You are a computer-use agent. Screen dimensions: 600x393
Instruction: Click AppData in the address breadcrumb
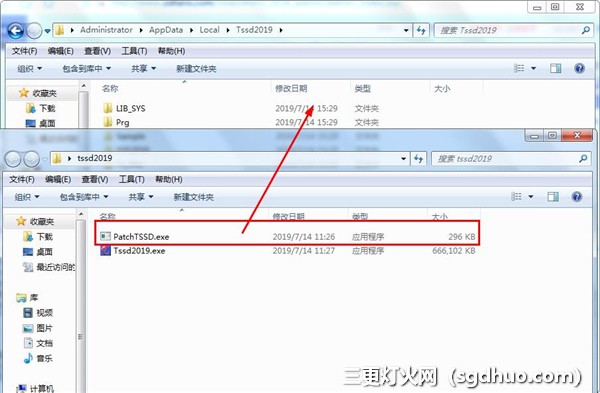166,30
